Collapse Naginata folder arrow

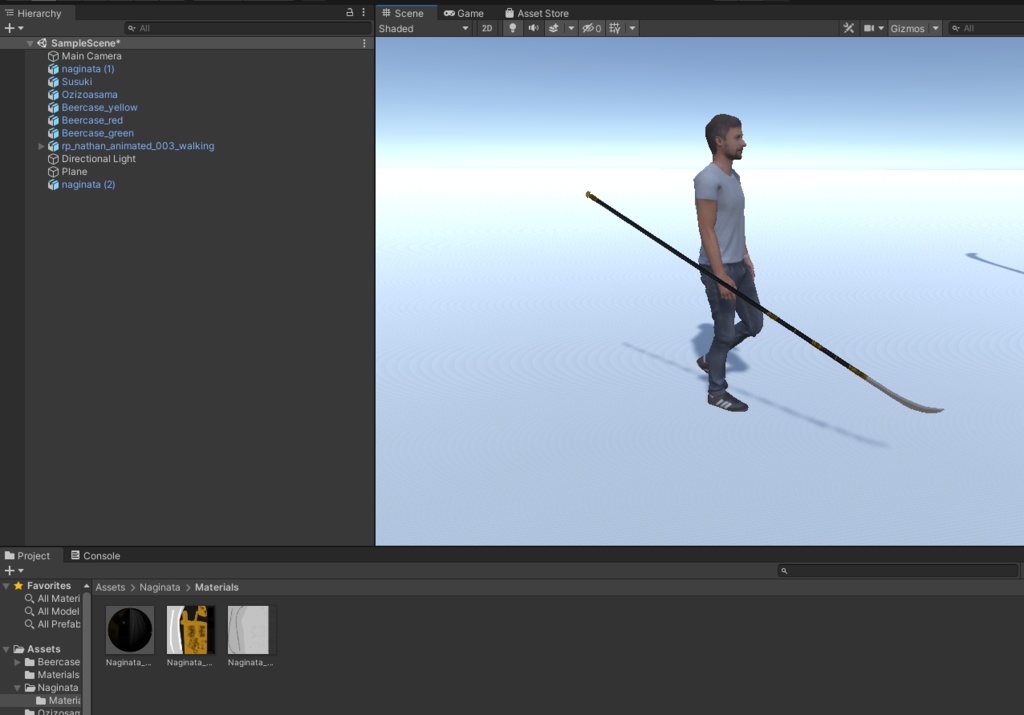18,688
